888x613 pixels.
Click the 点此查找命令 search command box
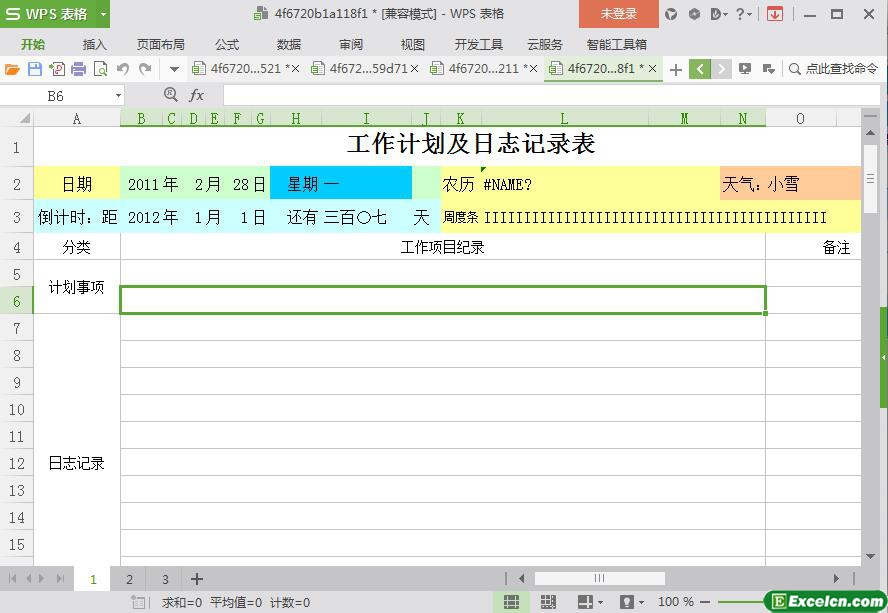click(x=834, y=69)
